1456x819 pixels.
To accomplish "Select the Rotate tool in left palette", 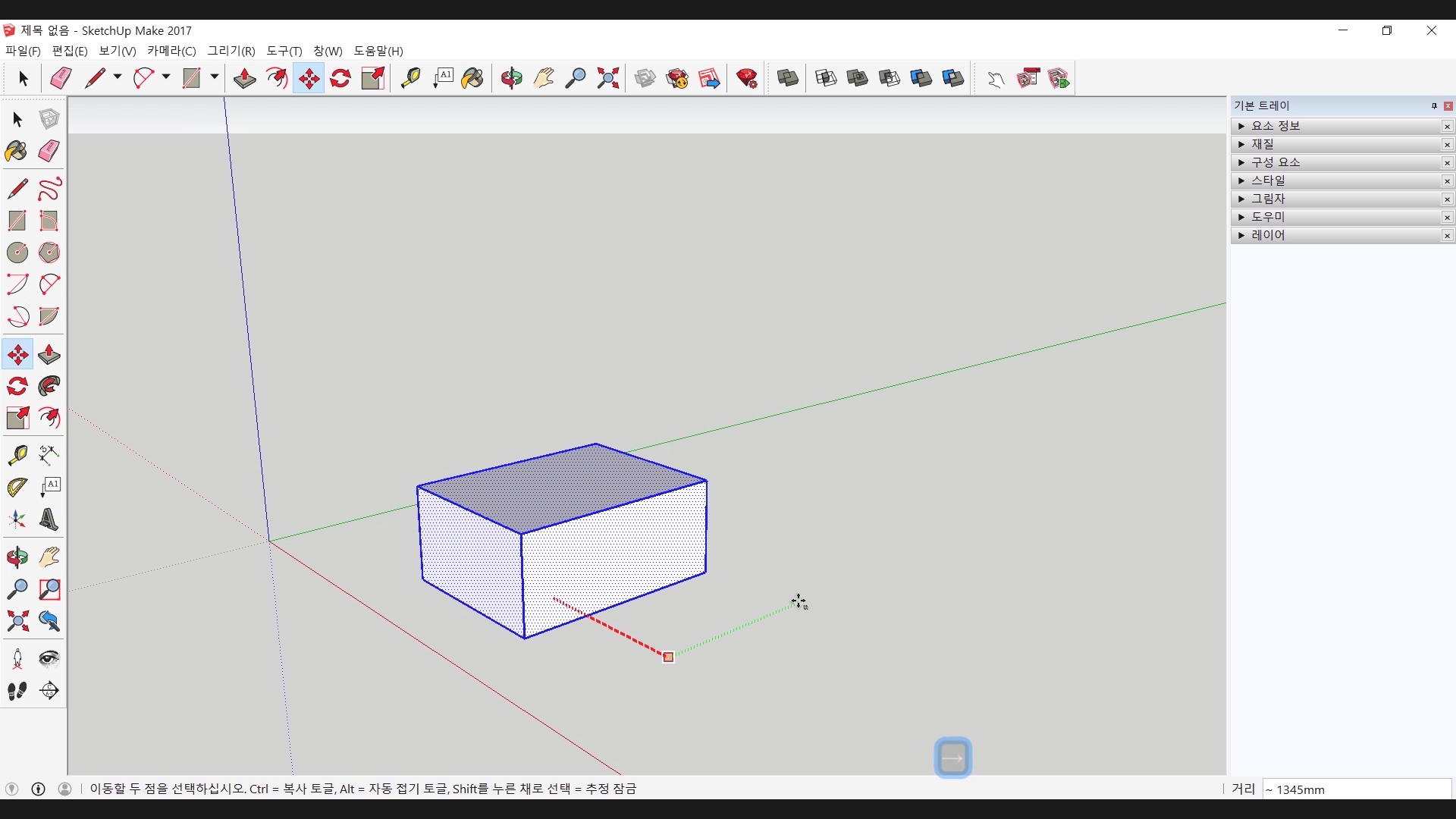I will [17, 387].
